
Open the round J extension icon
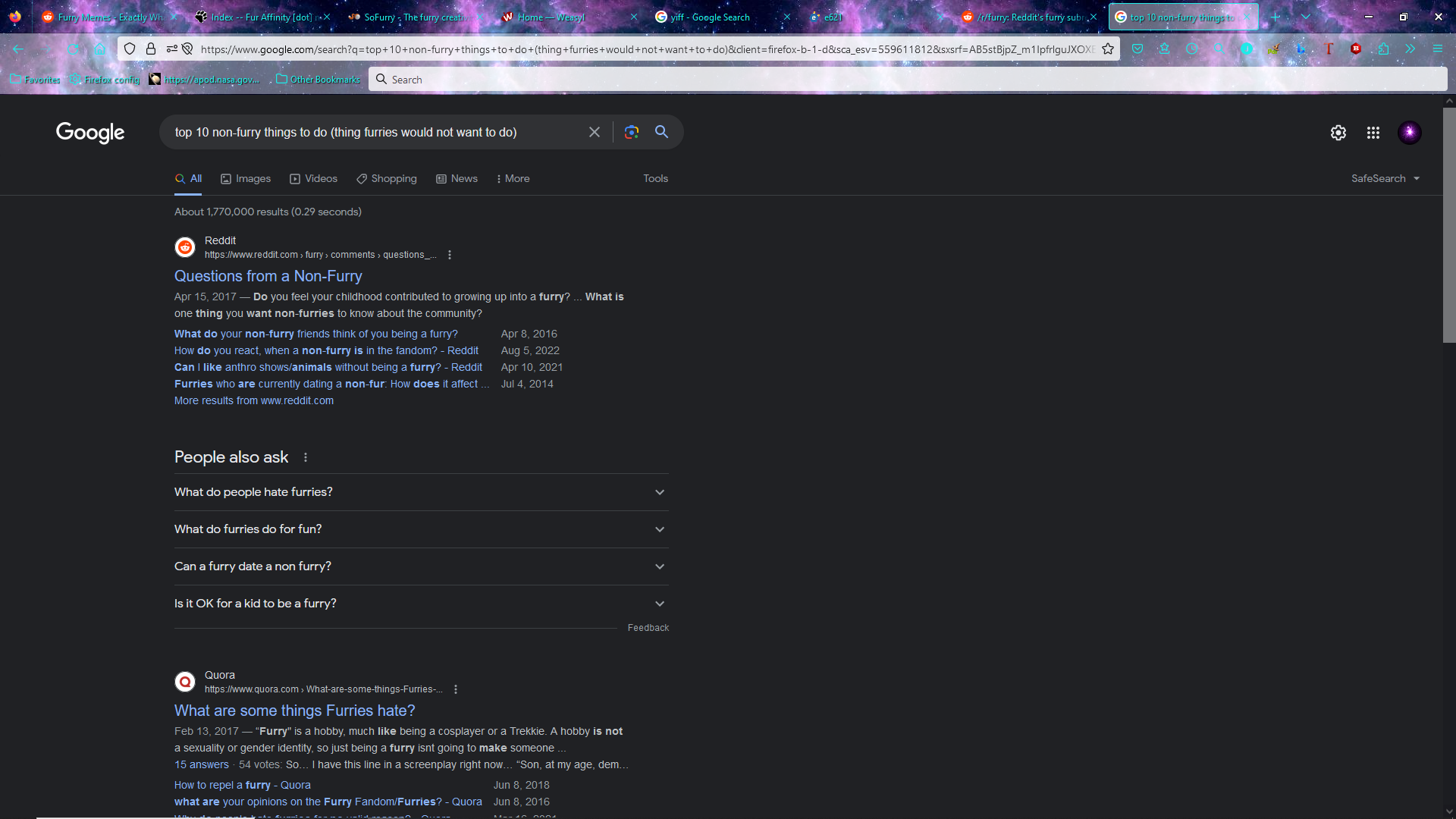click(x=1247, y=49)
